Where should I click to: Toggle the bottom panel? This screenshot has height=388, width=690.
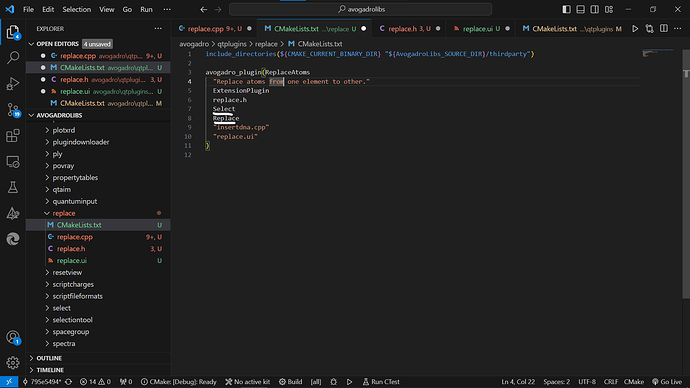click(580, 9)
